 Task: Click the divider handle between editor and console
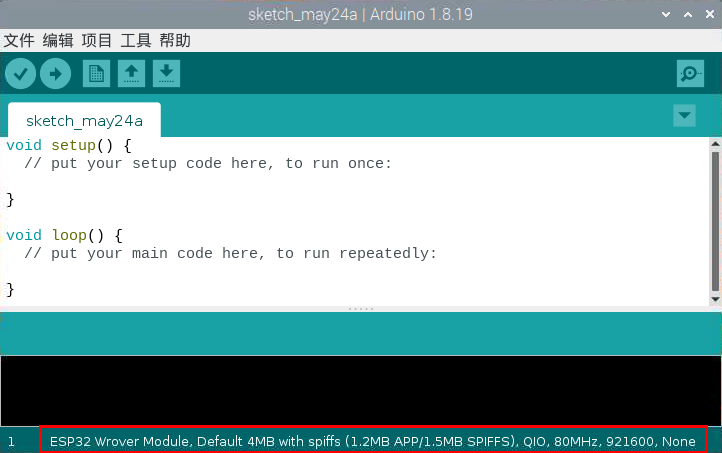(360, 309)
